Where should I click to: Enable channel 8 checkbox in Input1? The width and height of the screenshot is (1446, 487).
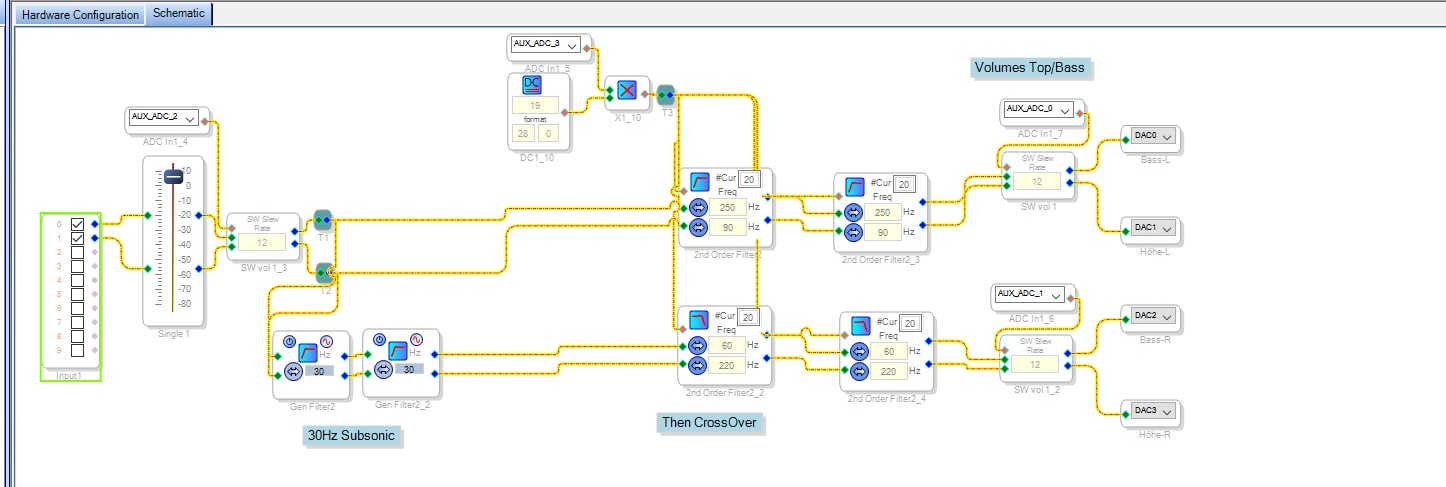77,336
